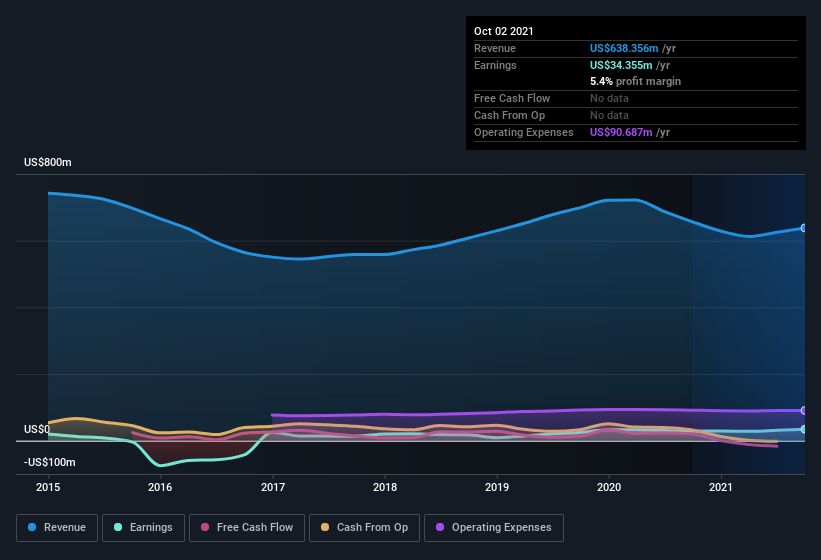
Task: Click the 2015 x-axis label
Action: click(48, 487)
